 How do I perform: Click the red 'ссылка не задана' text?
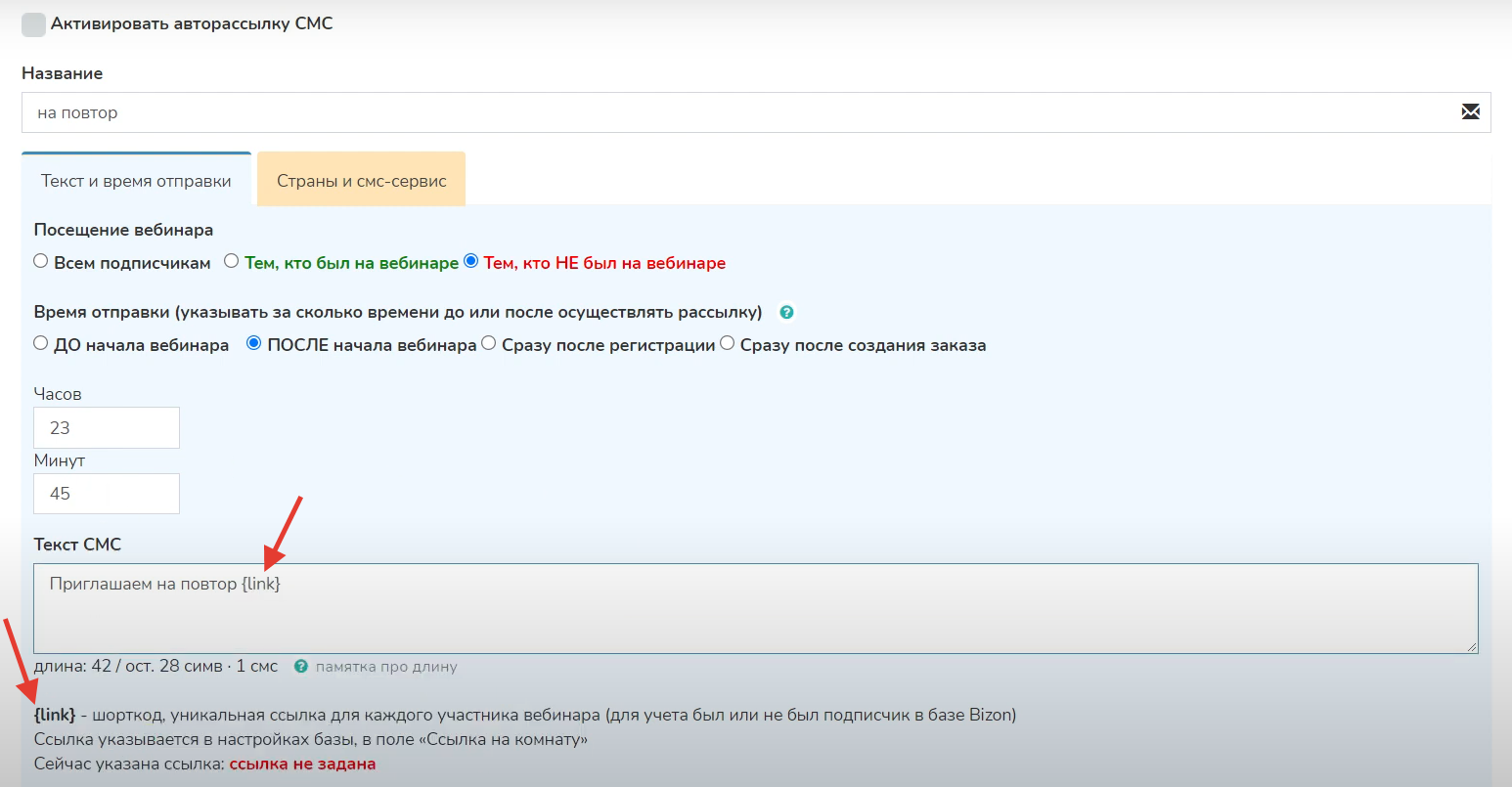coord(302,765)
